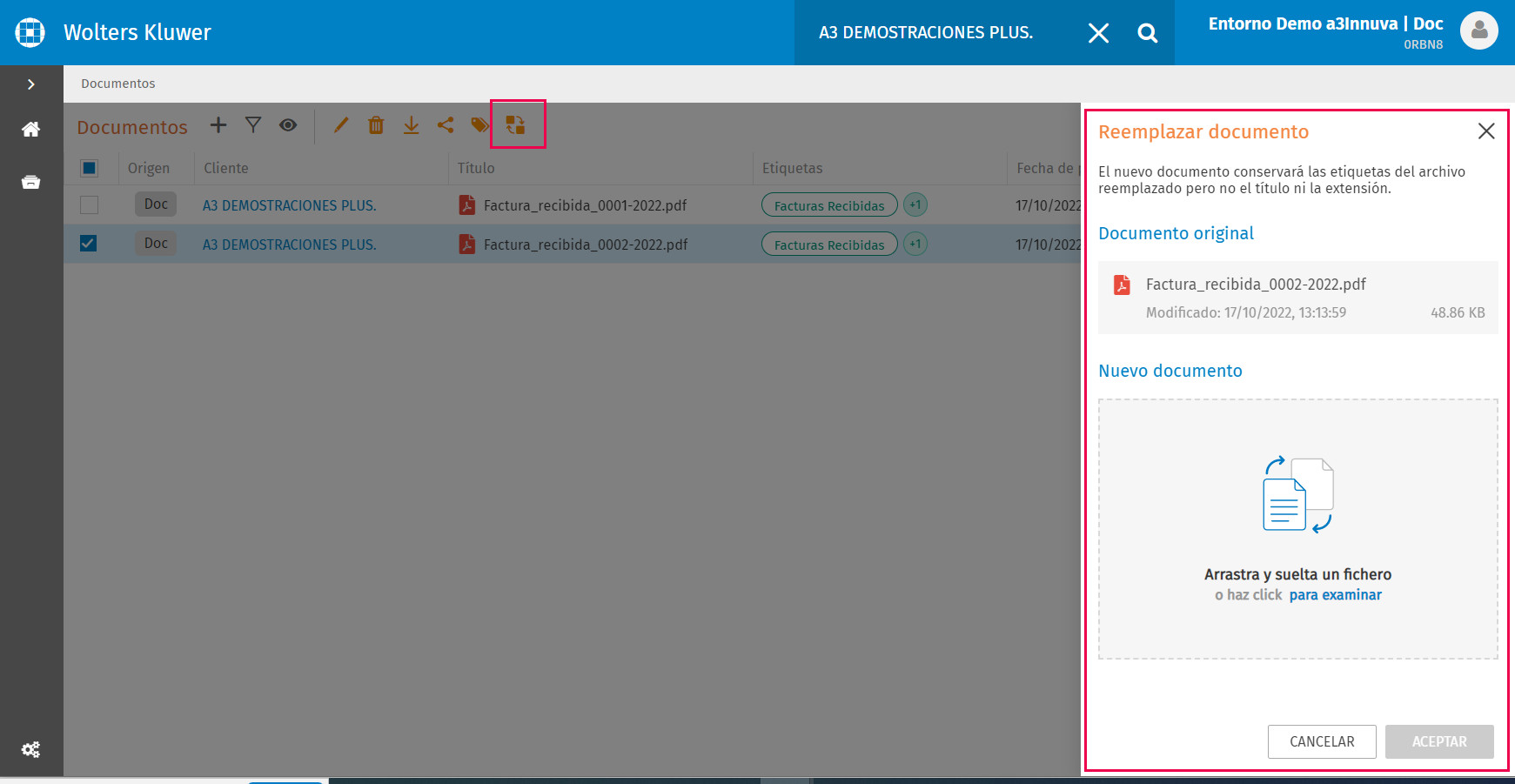Viewport: 1515px width, 784px height.
Task: Download the selected document
Action: coord(411,125)
